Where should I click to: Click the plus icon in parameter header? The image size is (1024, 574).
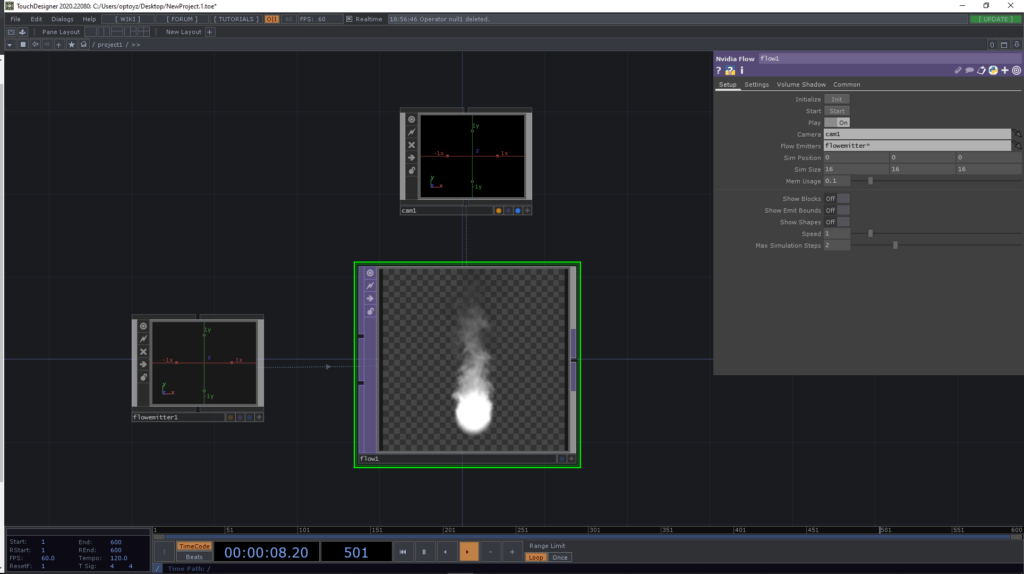pos(1005,71)
